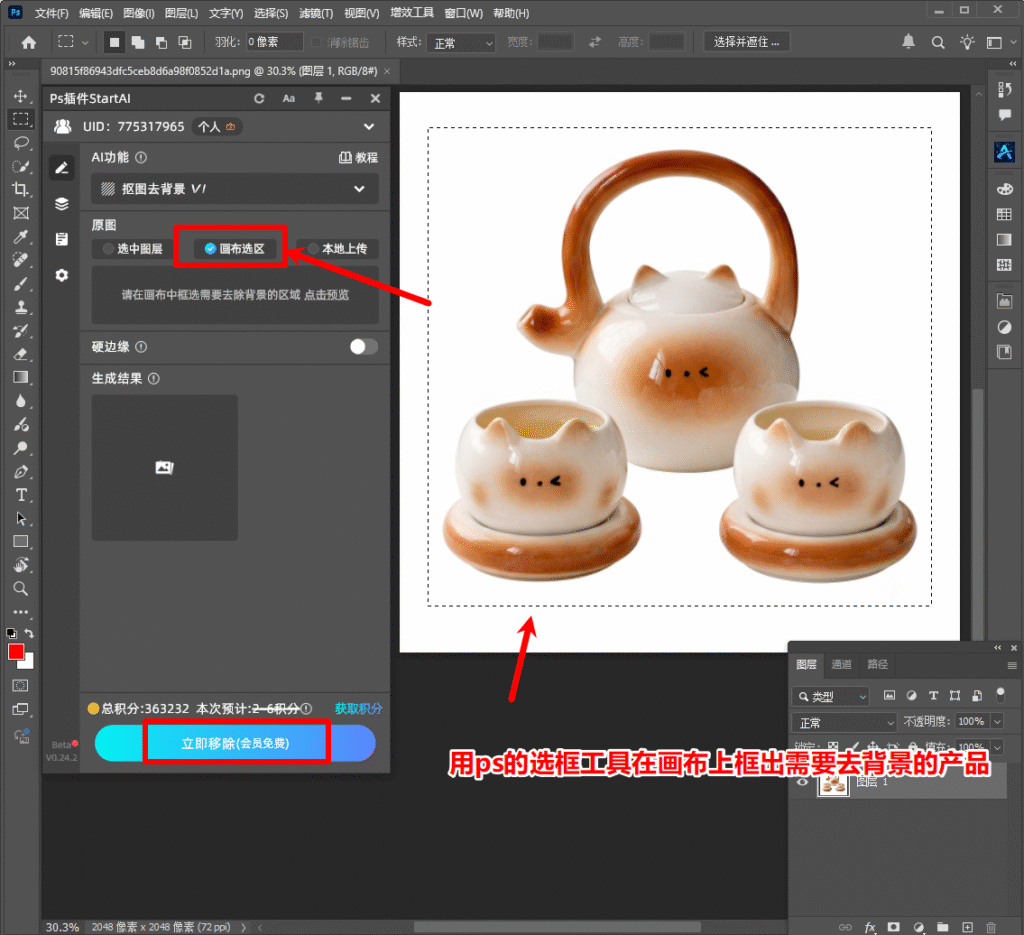Screen dimensions: 1024x935
Task: Toggle the 硬边缘 switch
Action: 363,347
